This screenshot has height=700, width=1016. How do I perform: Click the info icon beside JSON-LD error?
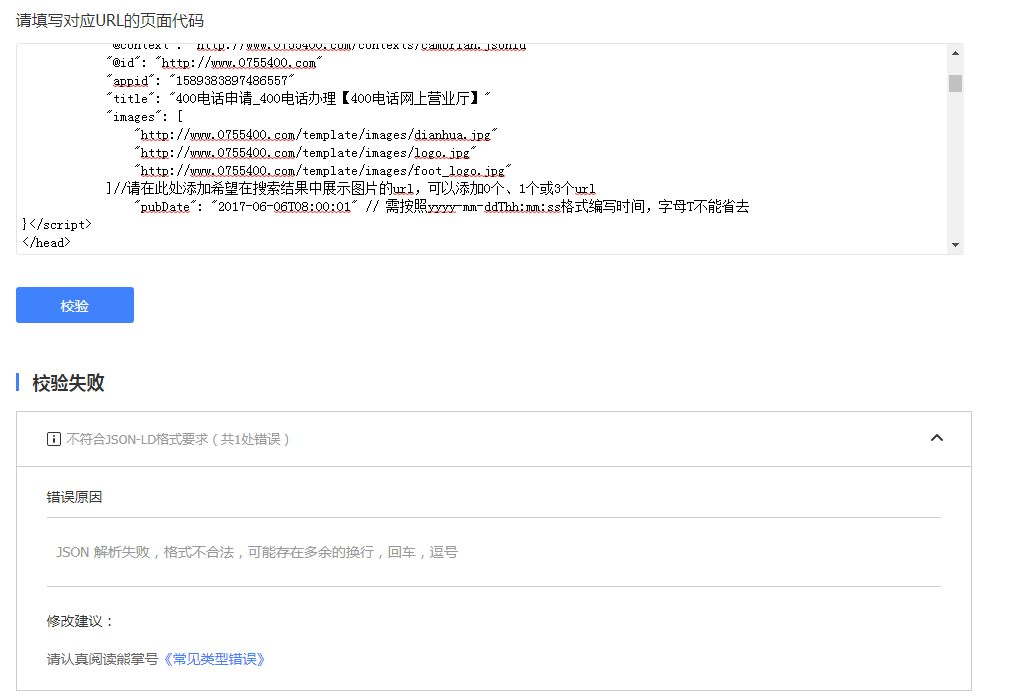[54, 439]
